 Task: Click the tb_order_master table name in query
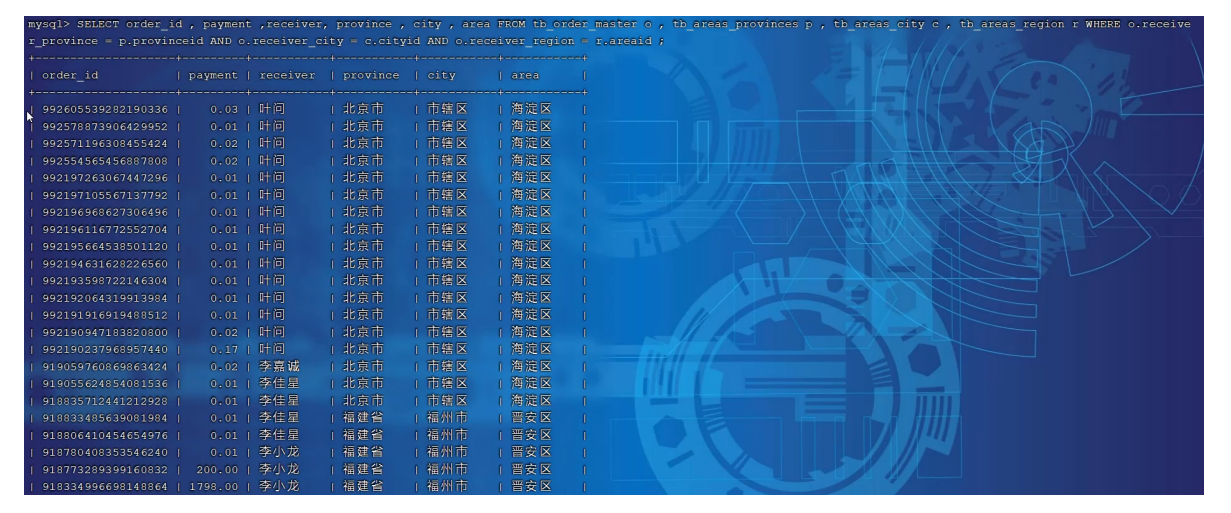575,24
